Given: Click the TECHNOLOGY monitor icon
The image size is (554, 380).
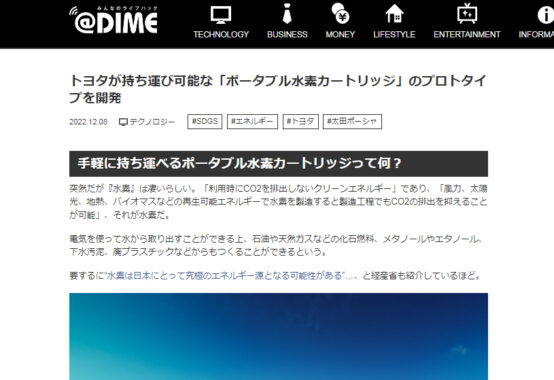Looking at the screenshot, I should 221,14.
